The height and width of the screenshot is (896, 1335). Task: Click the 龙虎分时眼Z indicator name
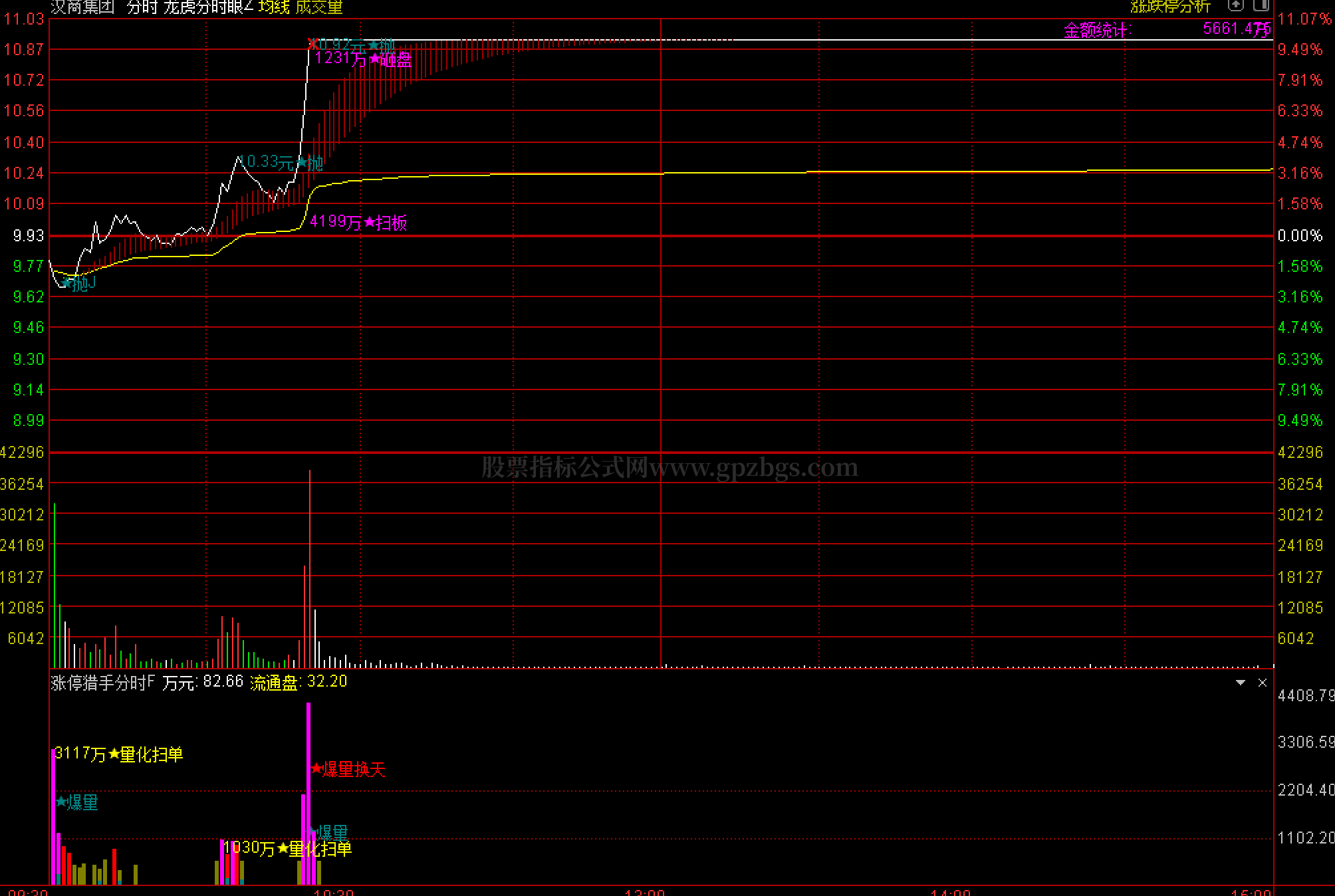207,7
